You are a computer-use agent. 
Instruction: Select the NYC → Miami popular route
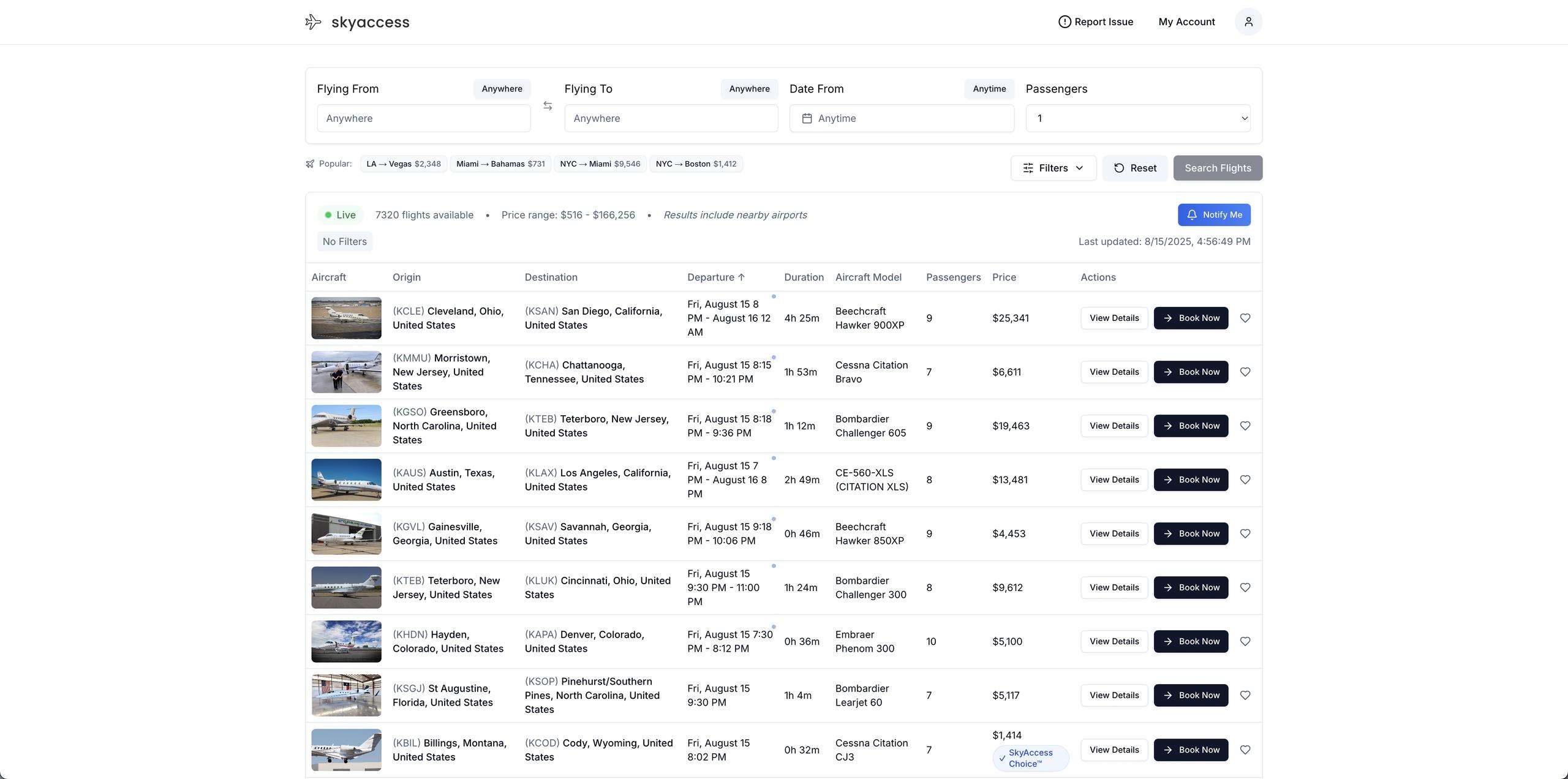click(600, 164)
